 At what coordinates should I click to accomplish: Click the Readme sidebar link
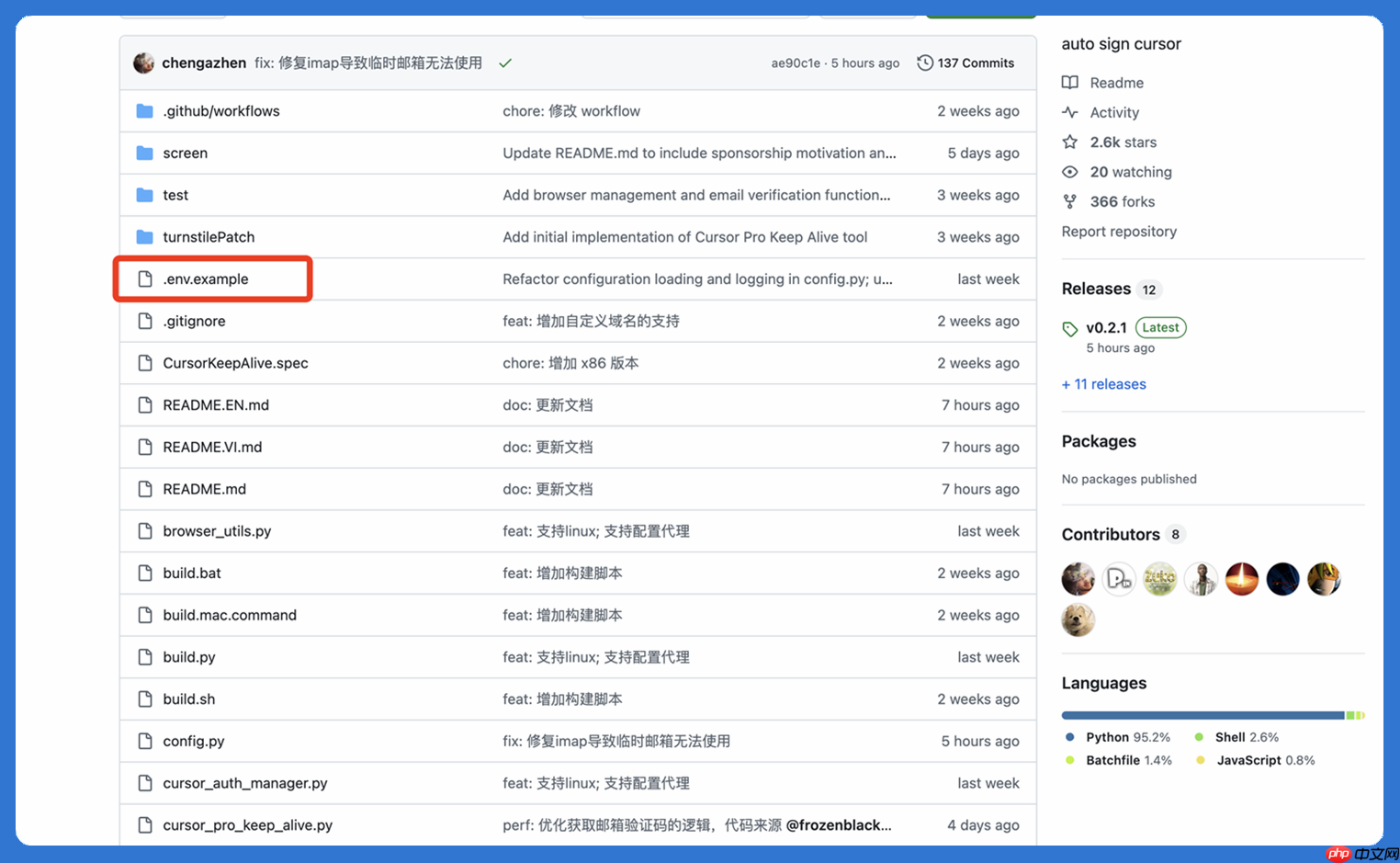(1117, 83)
